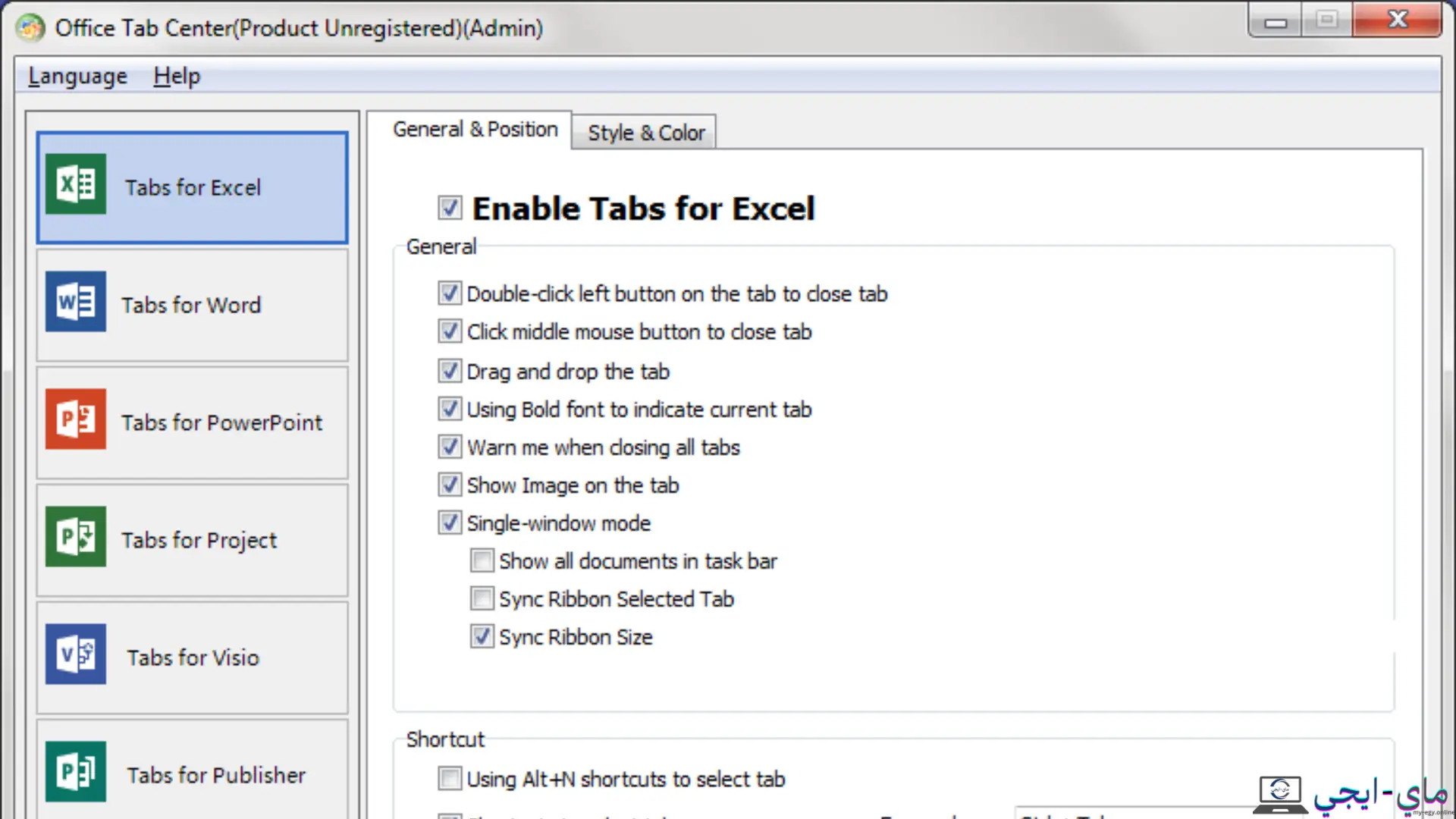Uncheck Sync Ribbon Size
Screen dimensions: 1456x819
(482, 636)
